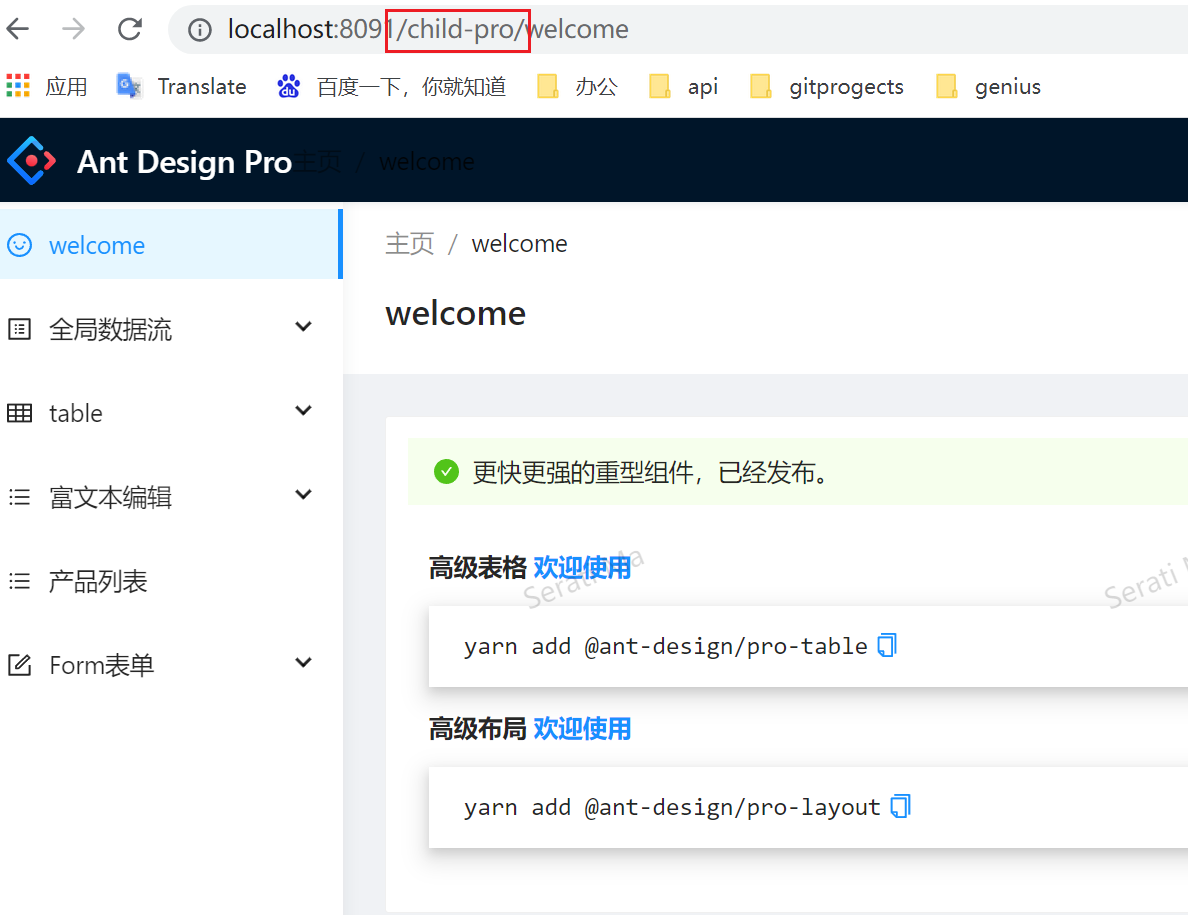Image resolution: width=1188 pixels, height=915 pixels.
Task: Expand the table submenu chevron
Action: pos(304,411)
